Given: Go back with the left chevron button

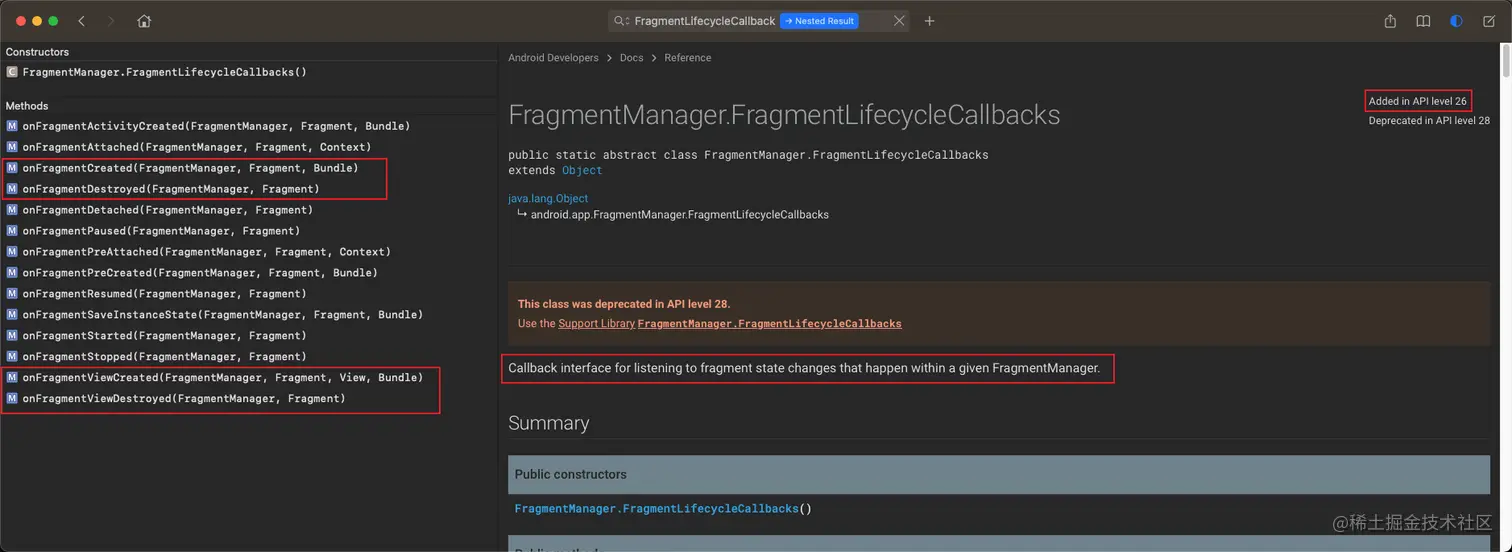Looking at the screenshot, I should 81,21.
